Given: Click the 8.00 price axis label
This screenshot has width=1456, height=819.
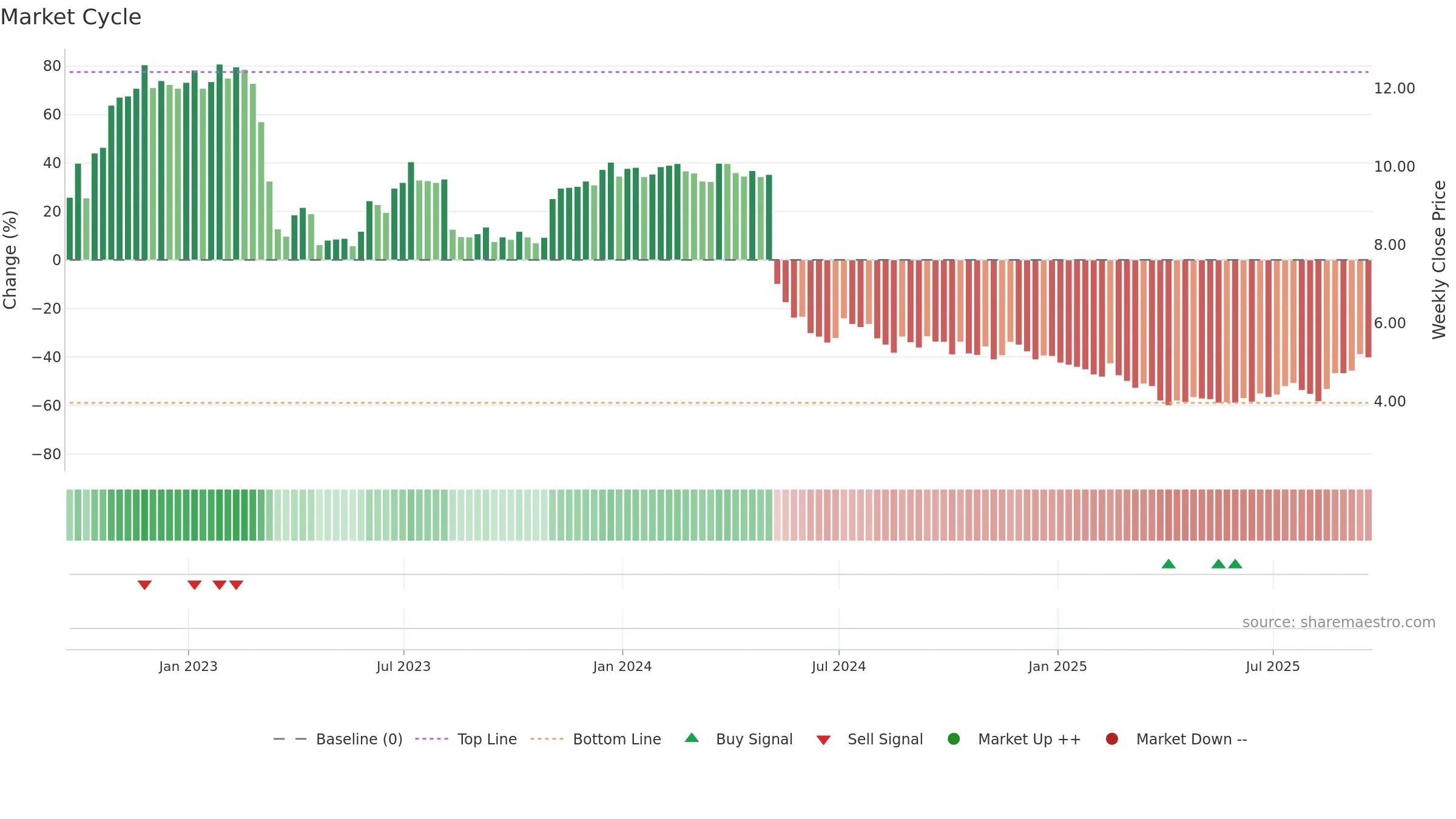Looking at the screenshot, I should pyautogui.click(x=1390, y=244).
